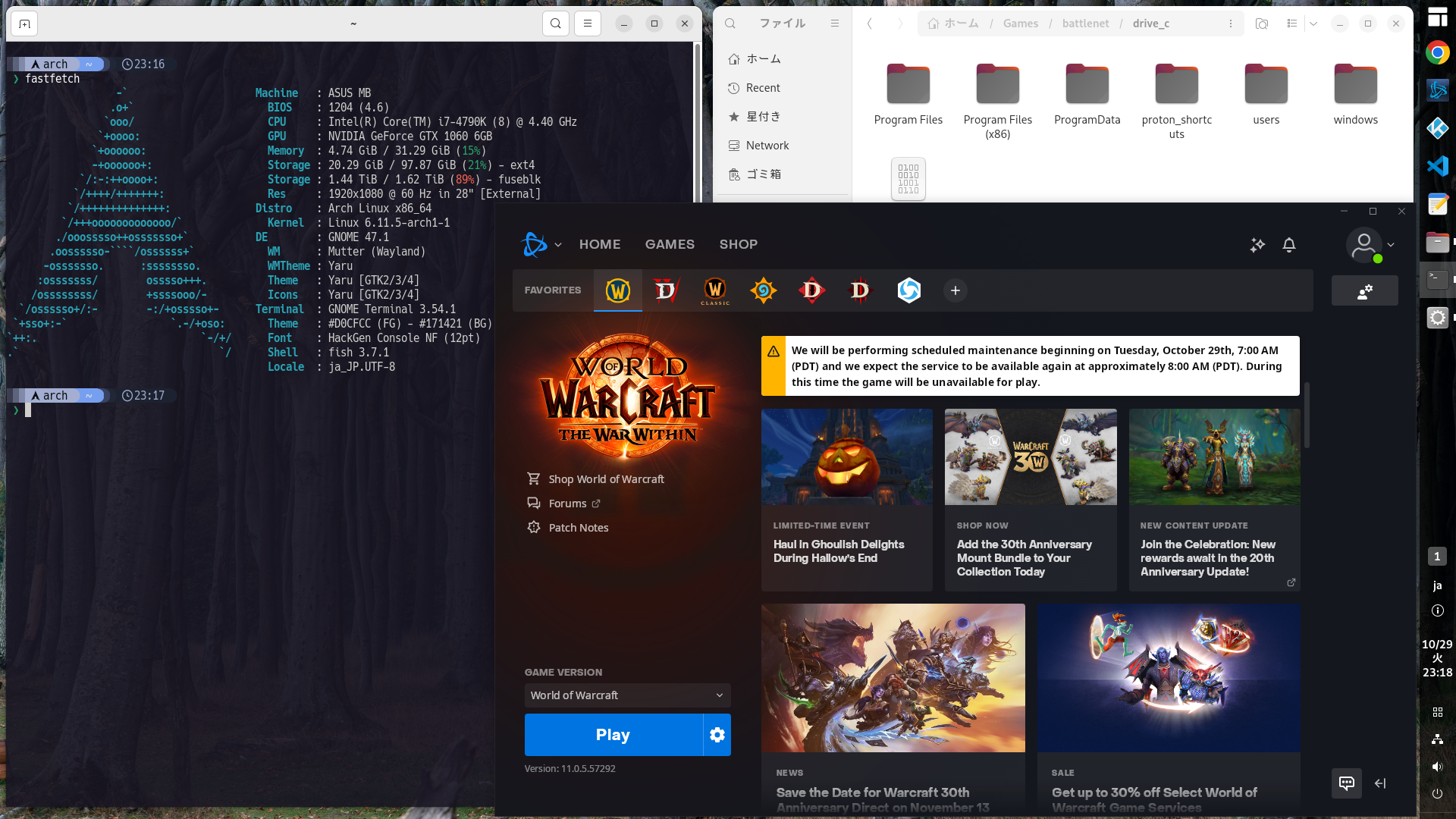
Task: Open volume control in side panel
Action: tap(1437, 767)
